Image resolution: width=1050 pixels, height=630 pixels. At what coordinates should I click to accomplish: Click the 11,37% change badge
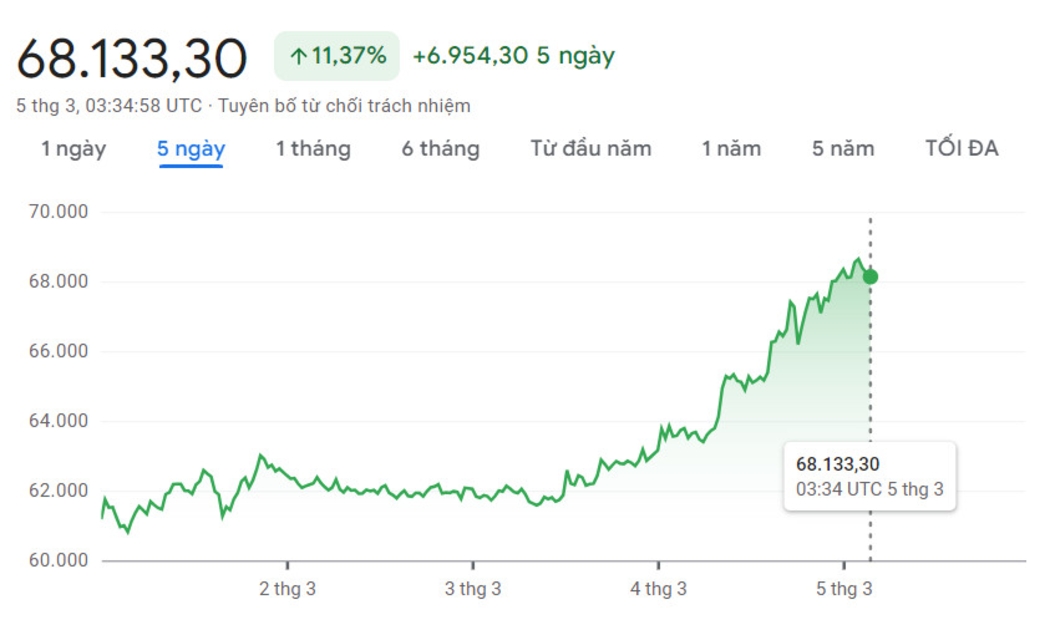coord(337,56)
